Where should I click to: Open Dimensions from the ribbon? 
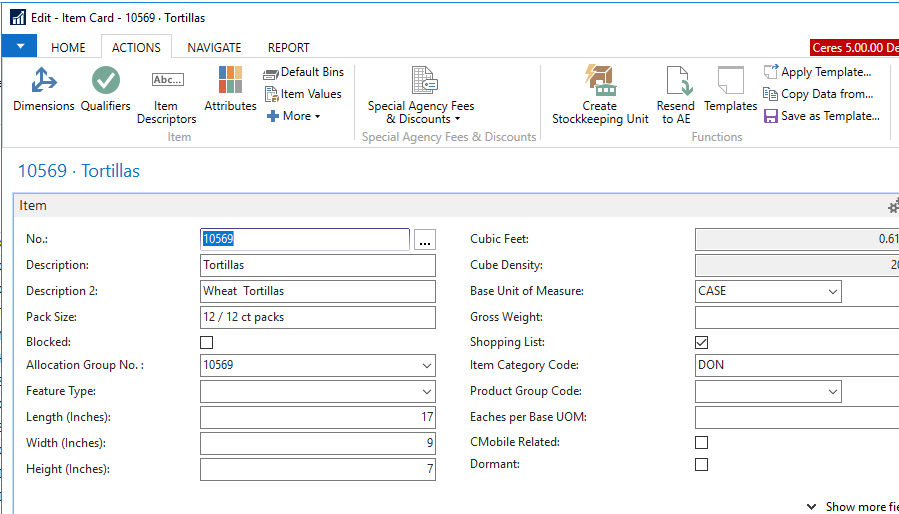click(43, 89)
